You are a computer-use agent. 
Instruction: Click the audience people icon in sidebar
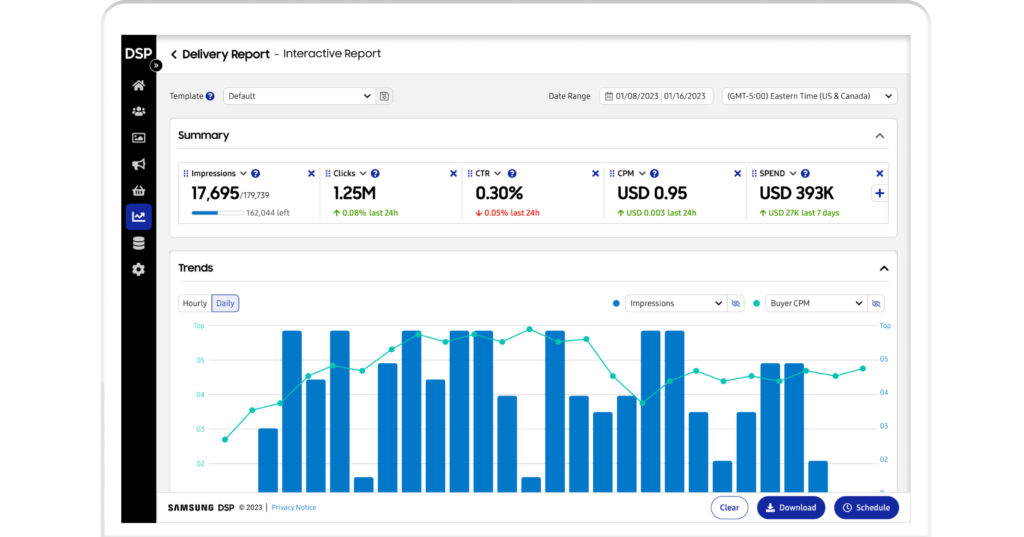[138, 111]
